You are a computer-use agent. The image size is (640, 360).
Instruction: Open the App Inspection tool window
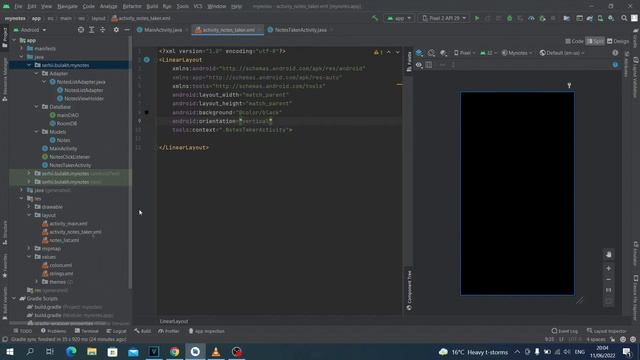coord(206,331)
